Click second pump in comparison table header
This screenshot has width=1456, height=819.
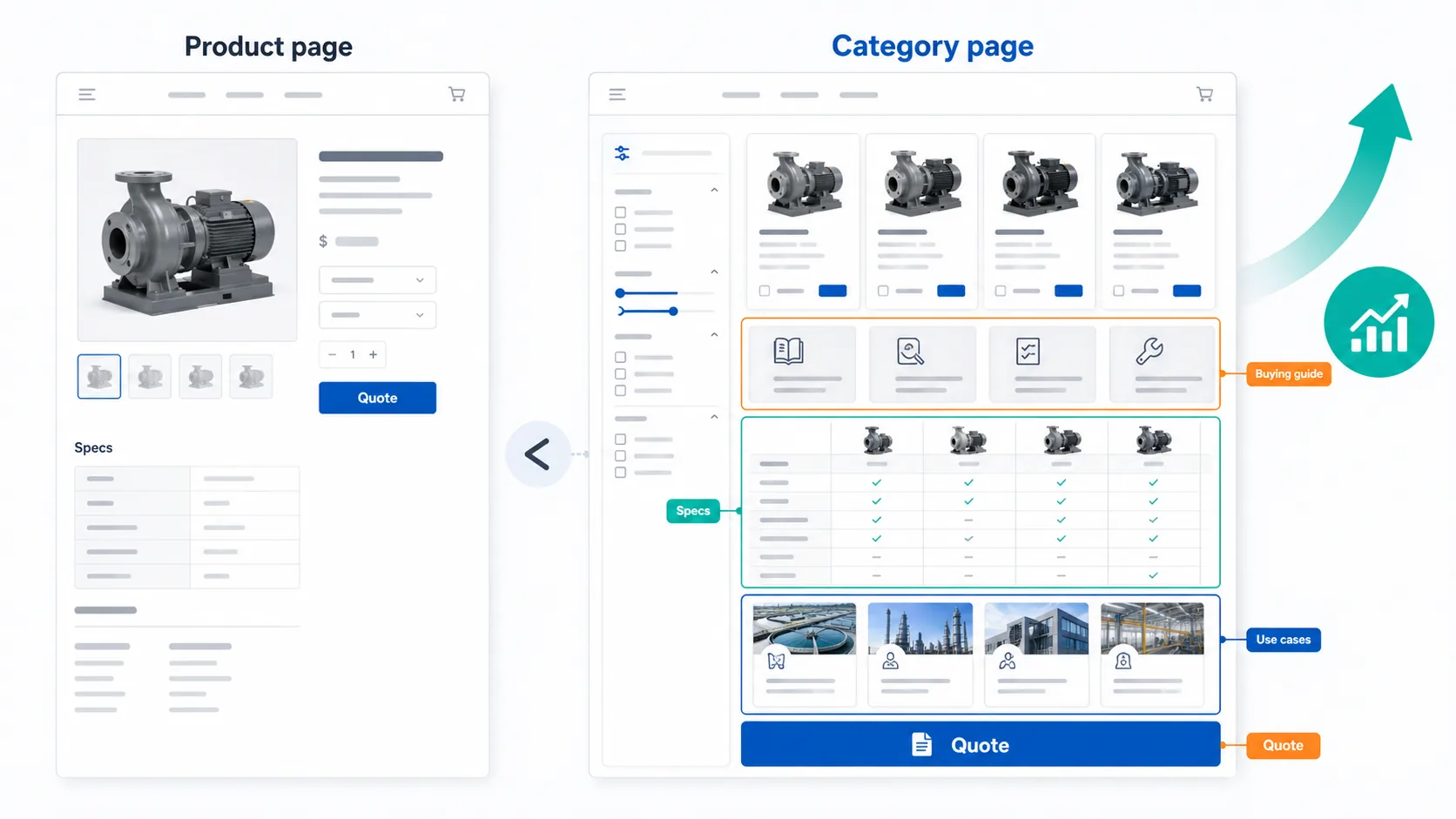click(968, 440)
